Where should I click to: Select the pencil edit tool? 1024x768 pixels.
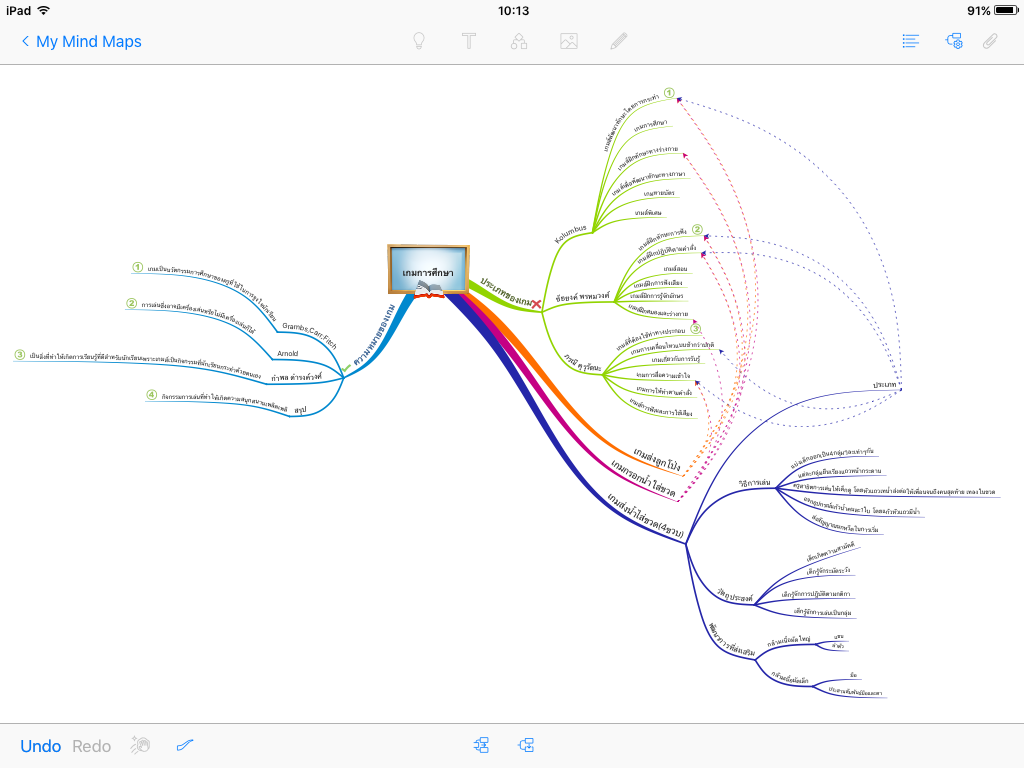click(x=619, y=42)
